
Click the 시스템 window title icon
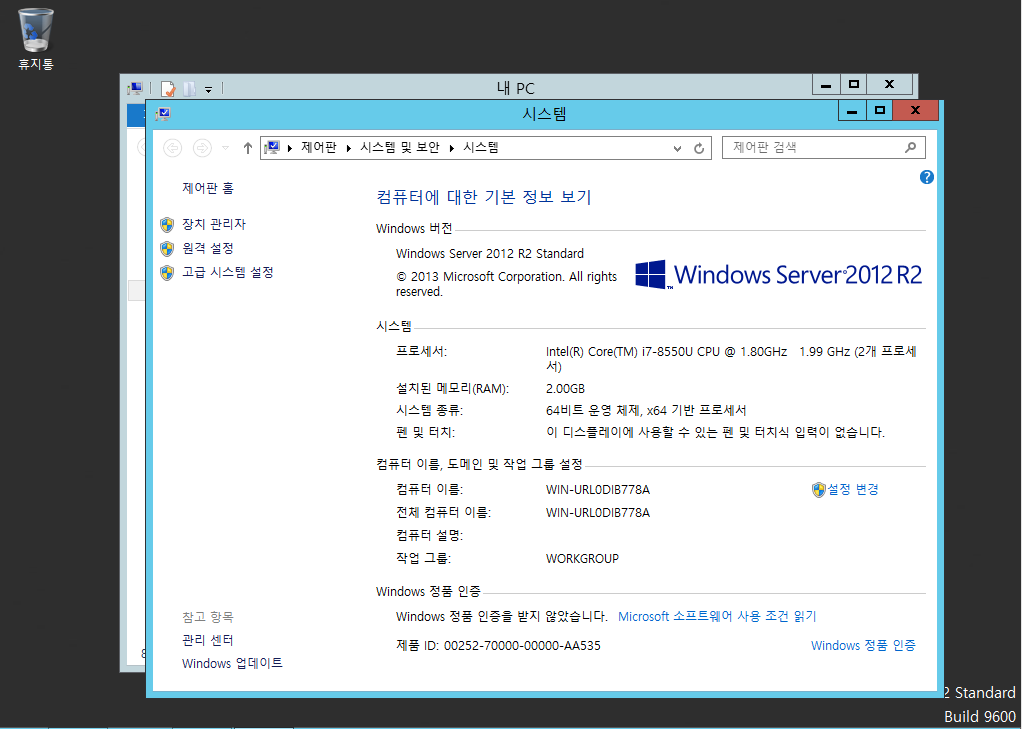163,114
